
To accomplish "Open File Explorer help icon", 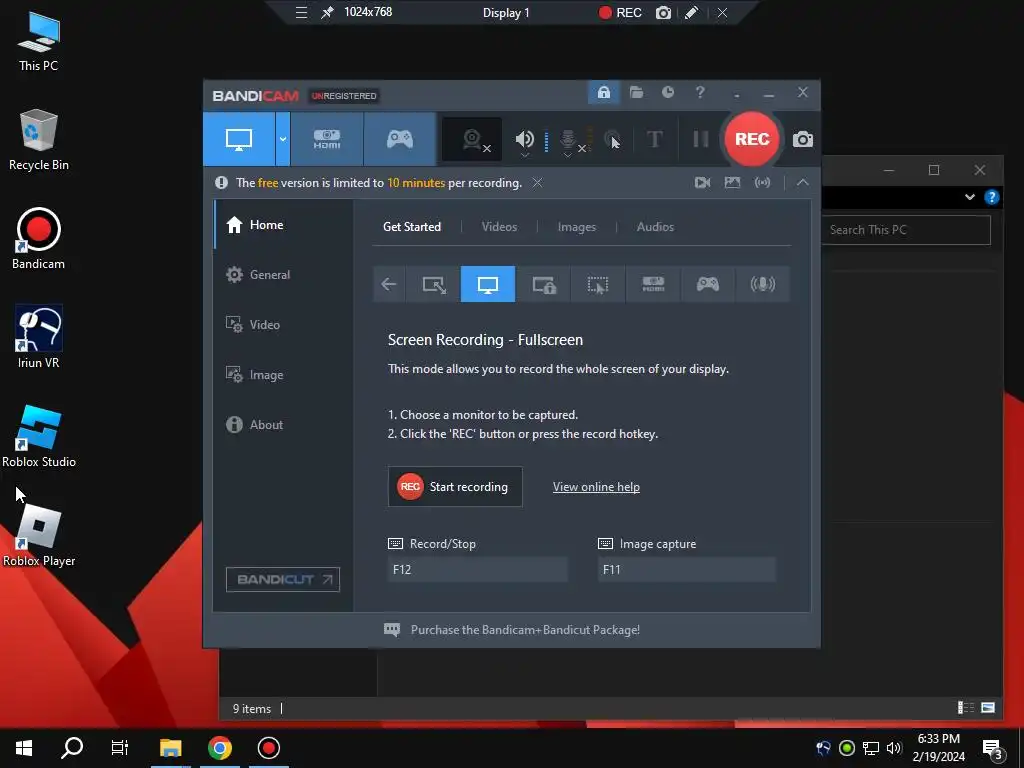I will coord(991,197).
